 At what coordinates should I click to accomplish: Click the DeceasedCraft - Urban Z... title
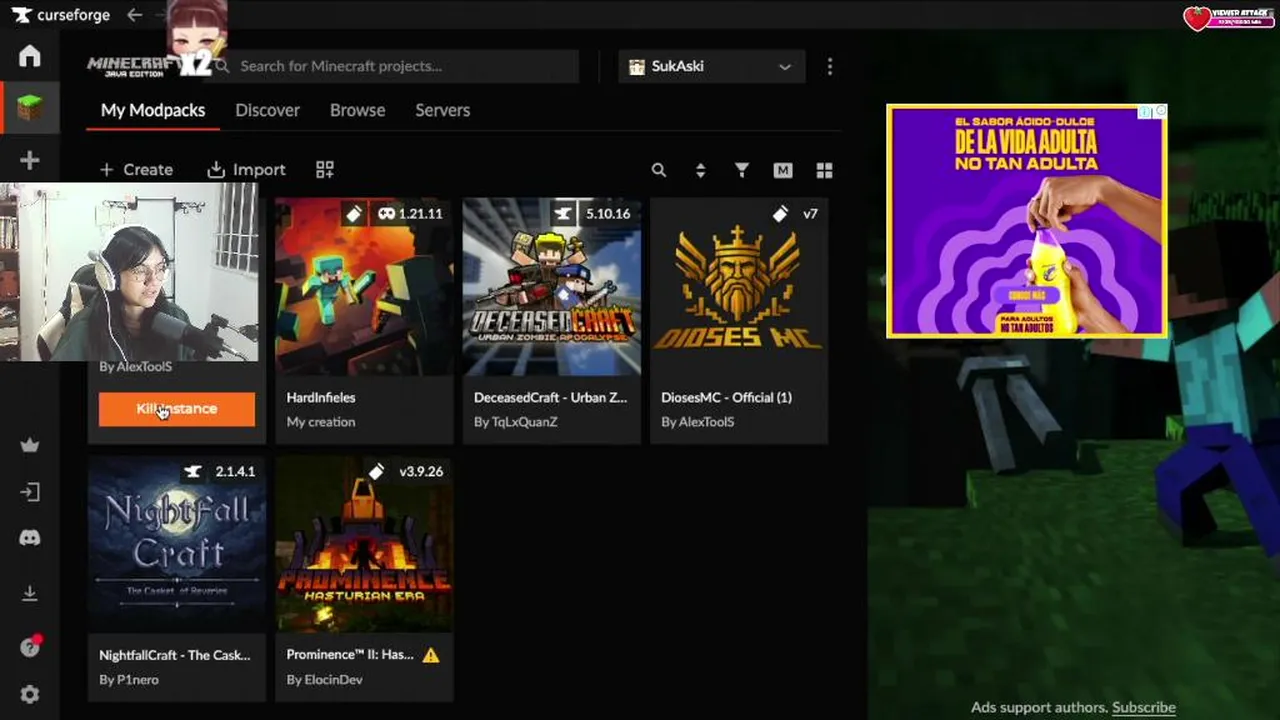[x=550, y=397]
